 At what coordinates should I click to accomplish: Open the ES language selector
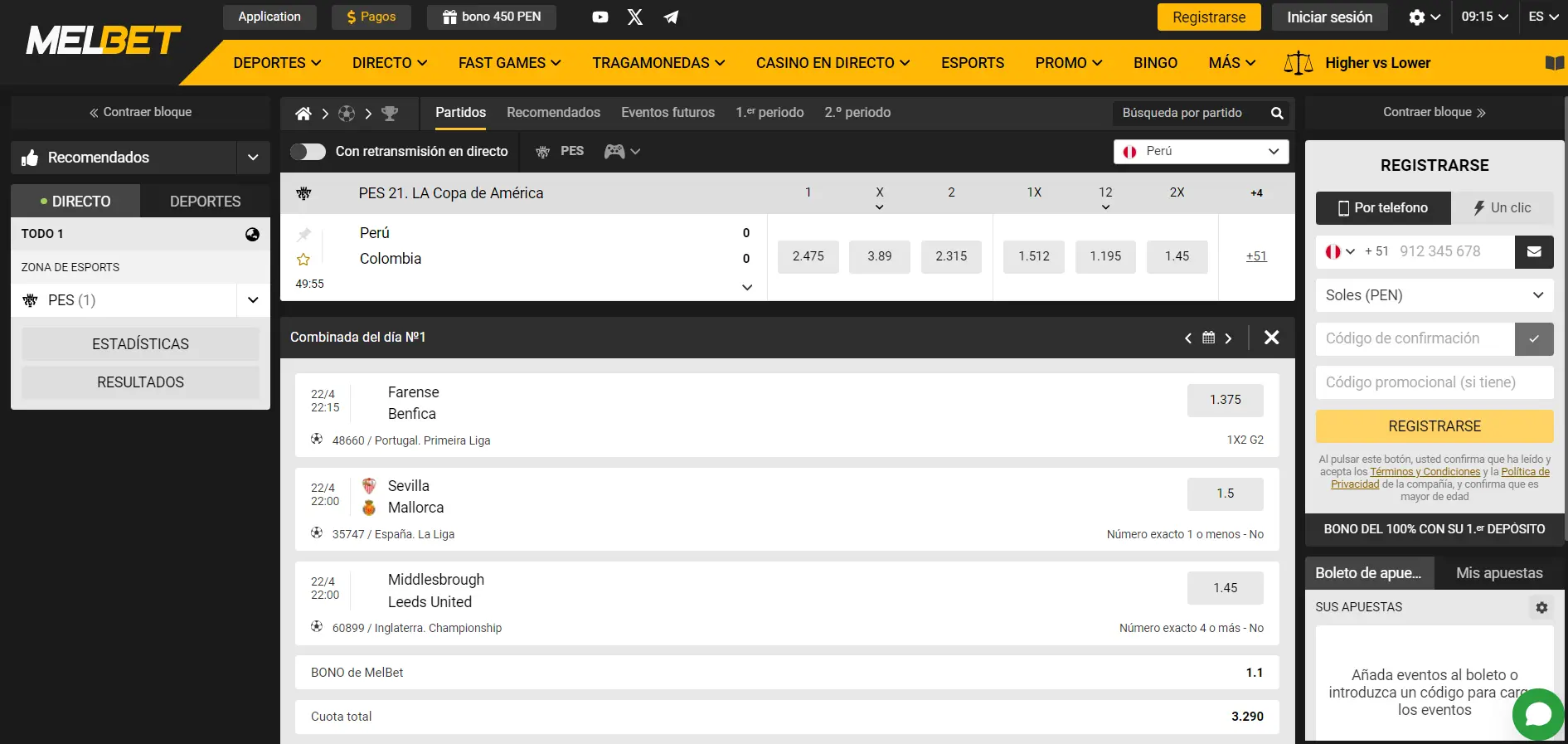click(1544, 17)
